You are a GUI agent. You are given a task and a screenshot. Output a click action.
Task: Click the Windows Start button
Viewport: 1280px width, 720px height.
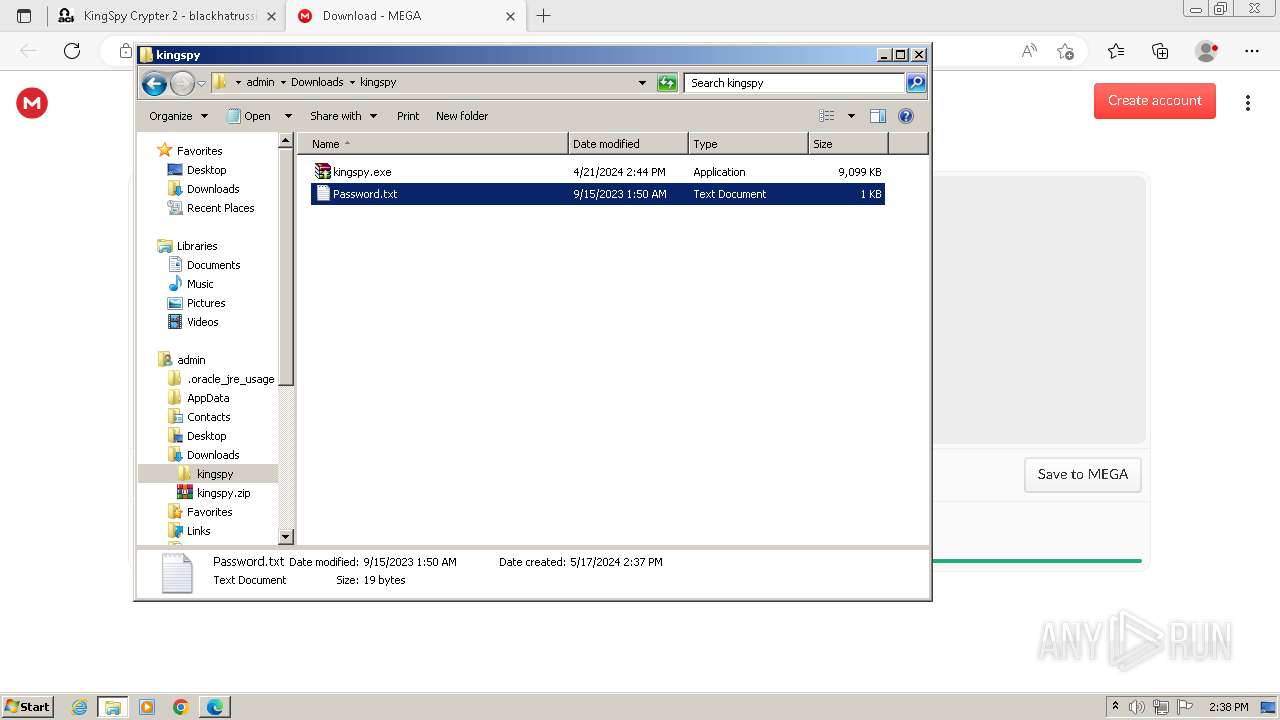[27, 706]
